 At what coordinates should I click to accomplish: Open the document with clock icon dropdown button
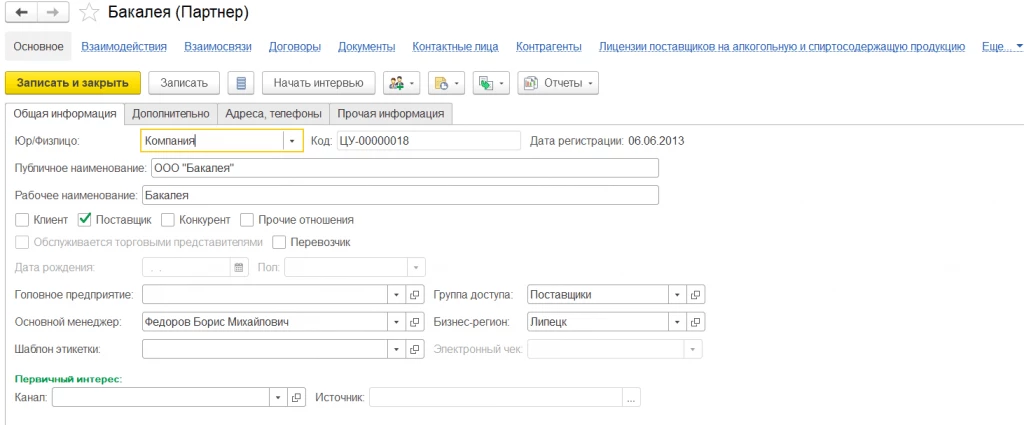[445, 83]
